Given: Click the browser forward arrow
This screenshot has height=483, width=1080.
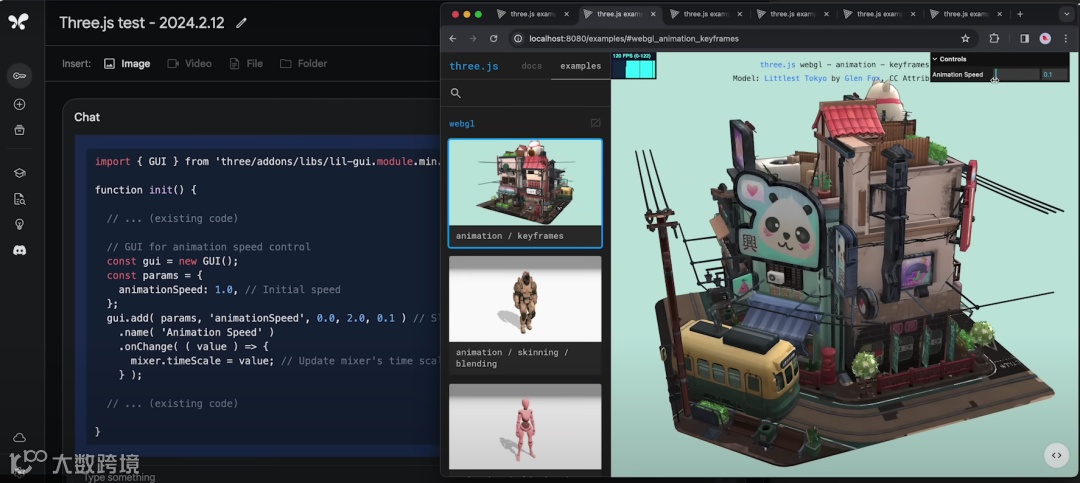Looking at the screenshot, I should 472,39.
